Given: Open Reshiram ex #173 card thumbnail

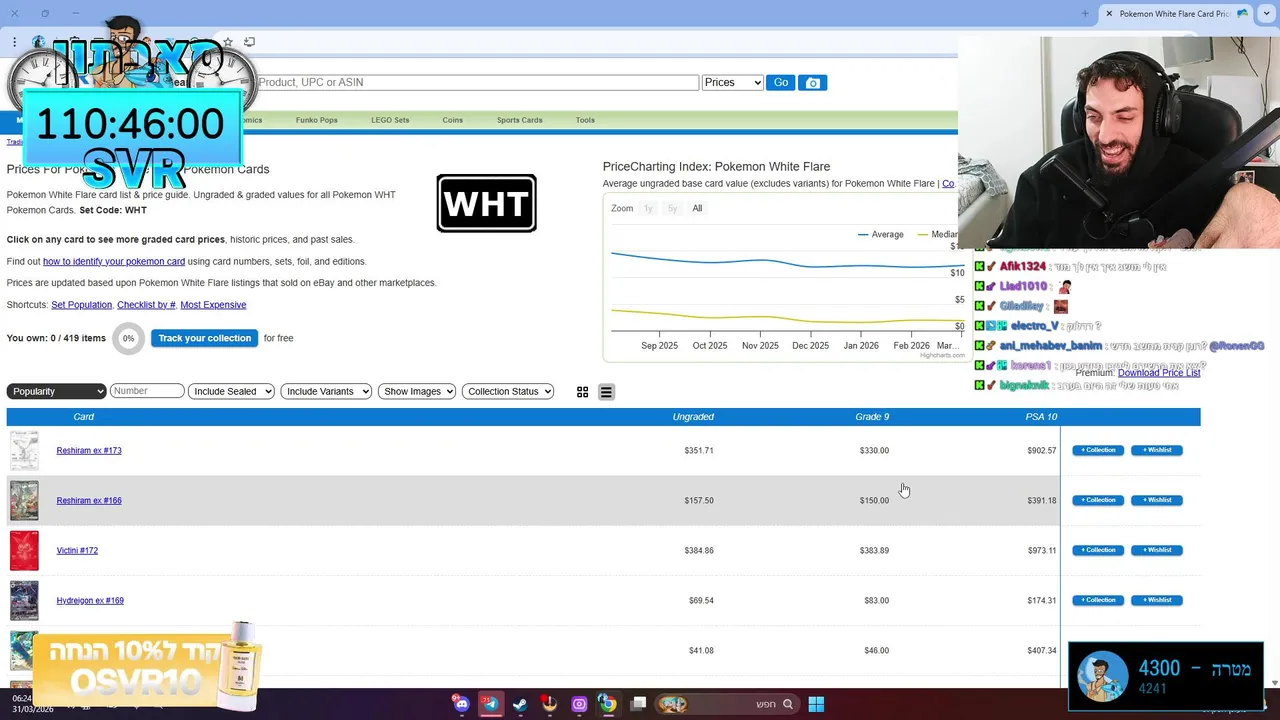Looking at the screenshot, I should coord(24,450).
